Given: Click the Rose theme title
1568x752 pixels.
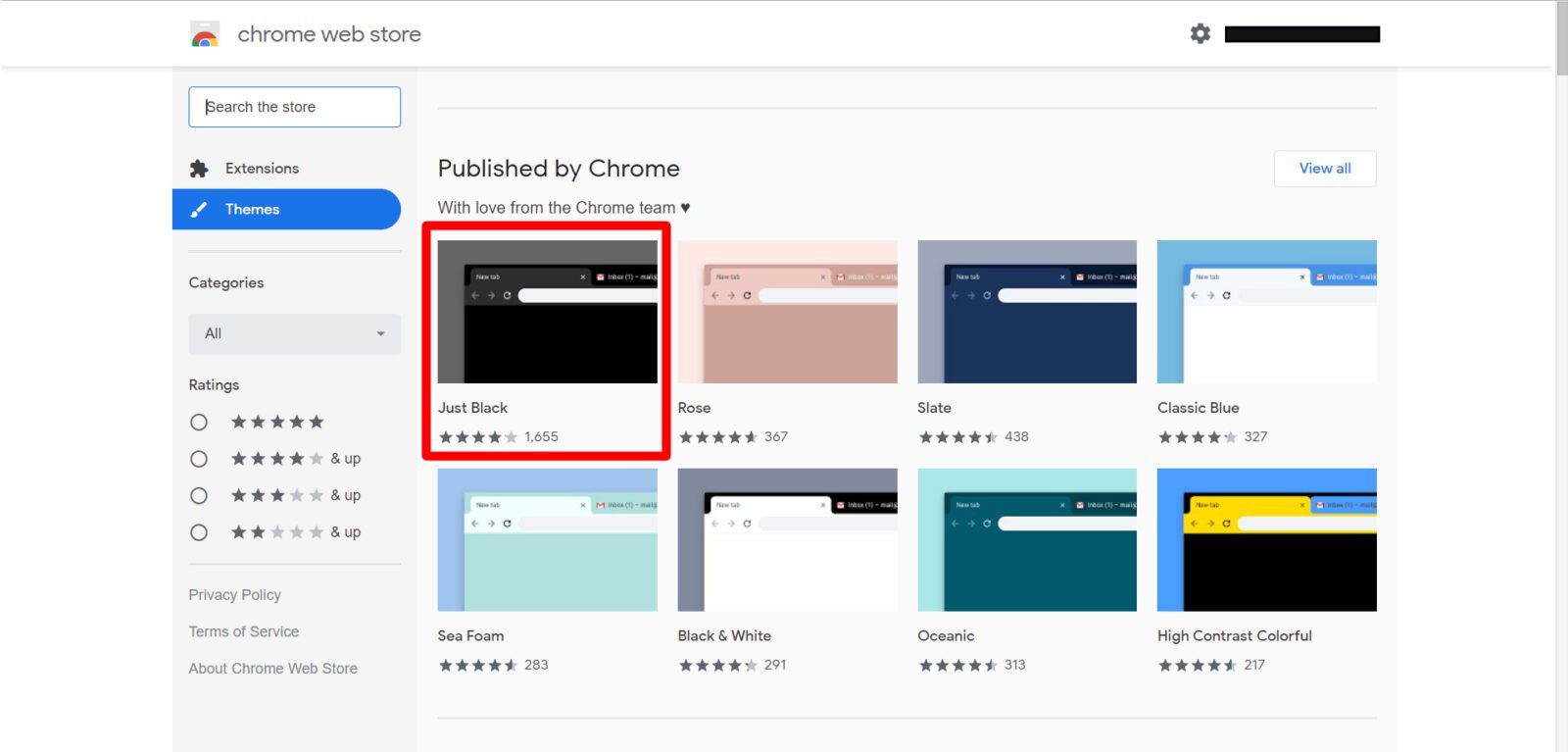Looking at the screenshot, I should pyautogui.click(x=694, y=408).
